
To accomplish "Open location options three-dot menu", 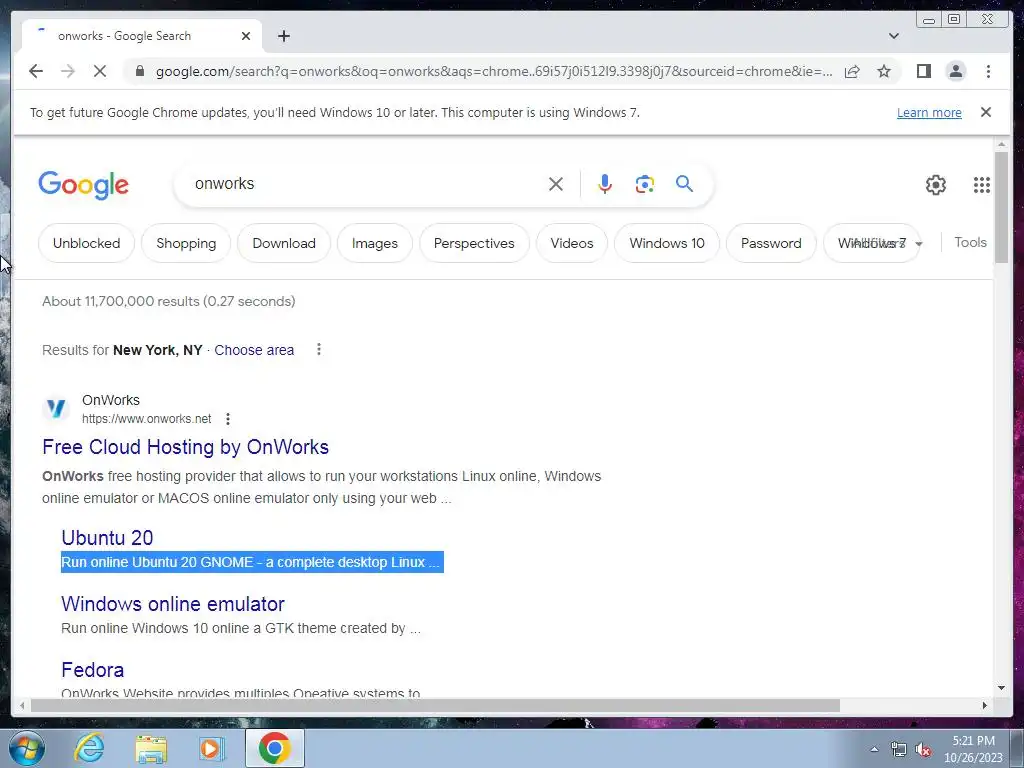I will [x=319, y=349].
